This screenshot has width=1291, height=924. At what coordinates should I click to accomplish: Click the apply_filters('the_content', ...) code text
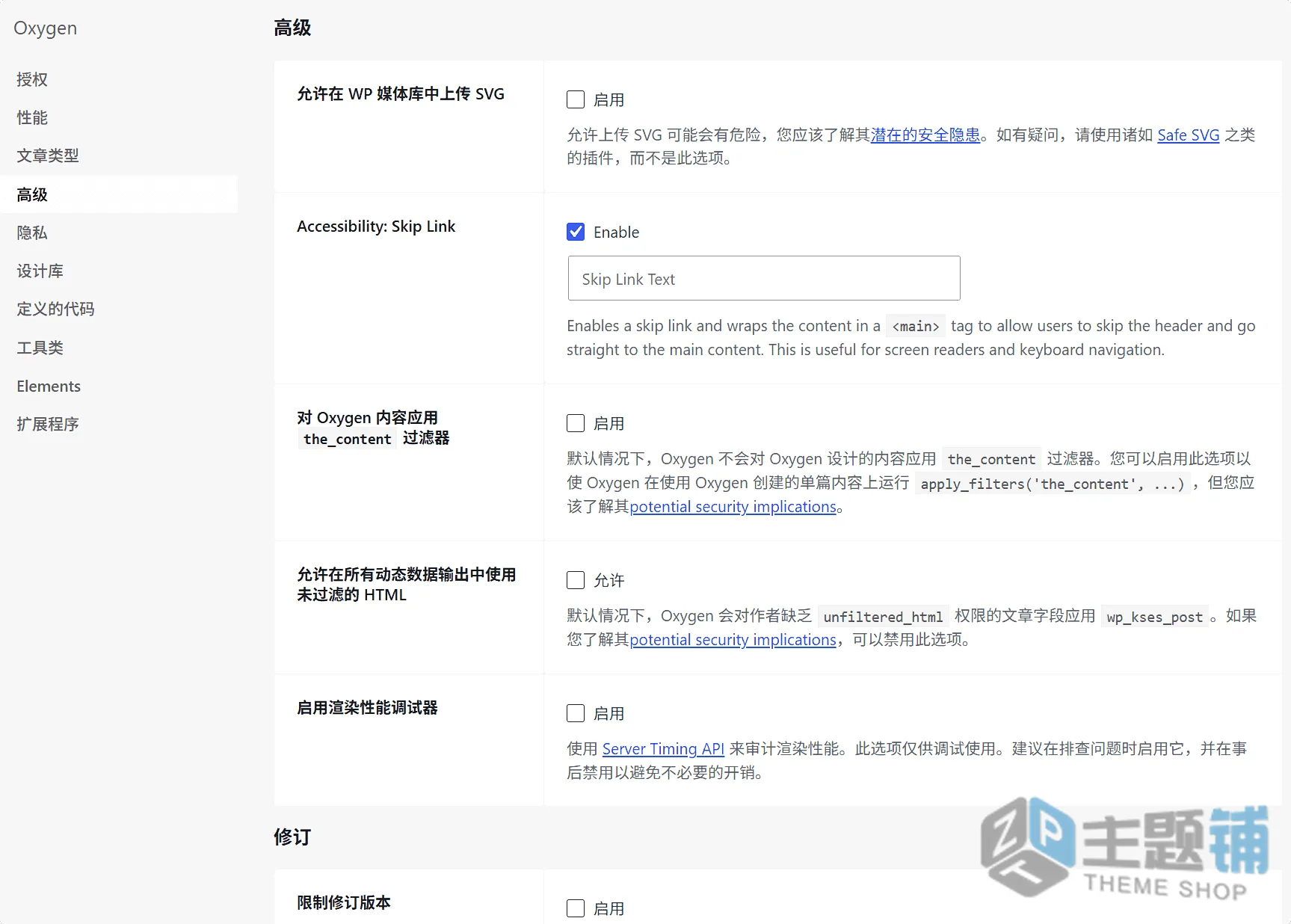[x=1053, y=484]
